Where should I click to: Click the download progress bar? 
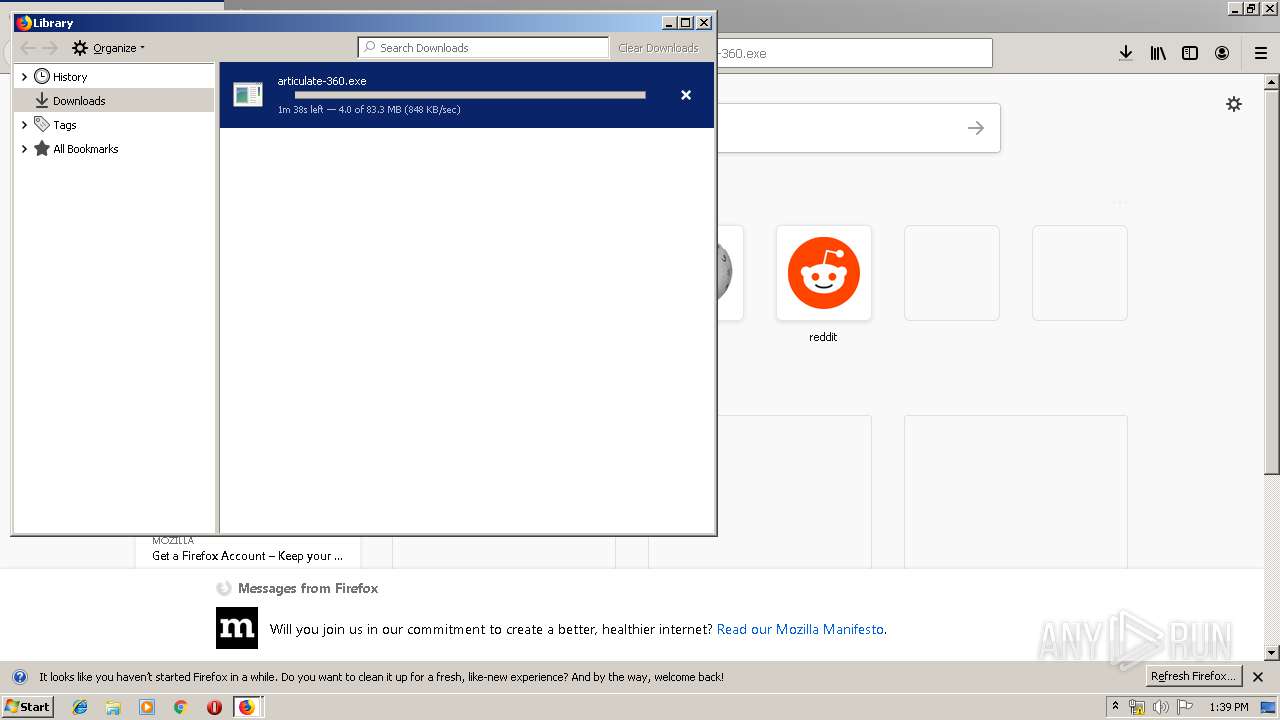470,95
